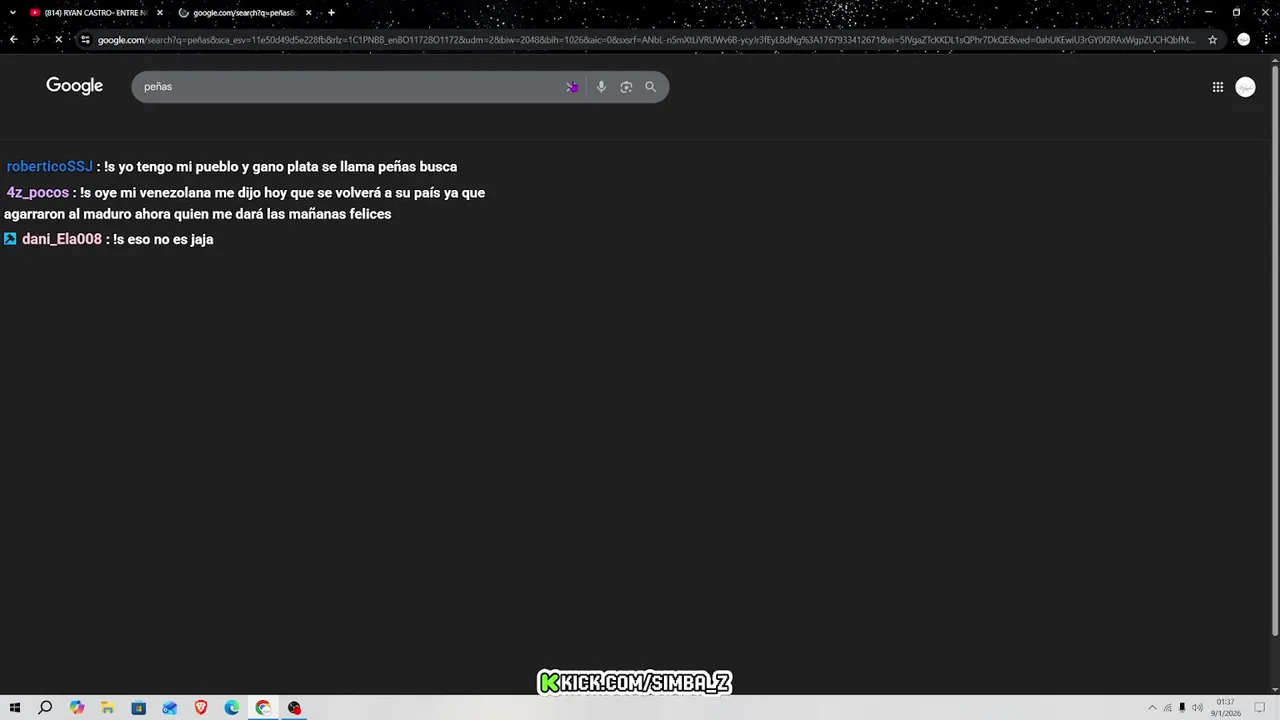This screenshot has height=720, width=1280.
Task: Search by image with Google Lens
Action: pyautogui.click(x=626, y=87)
